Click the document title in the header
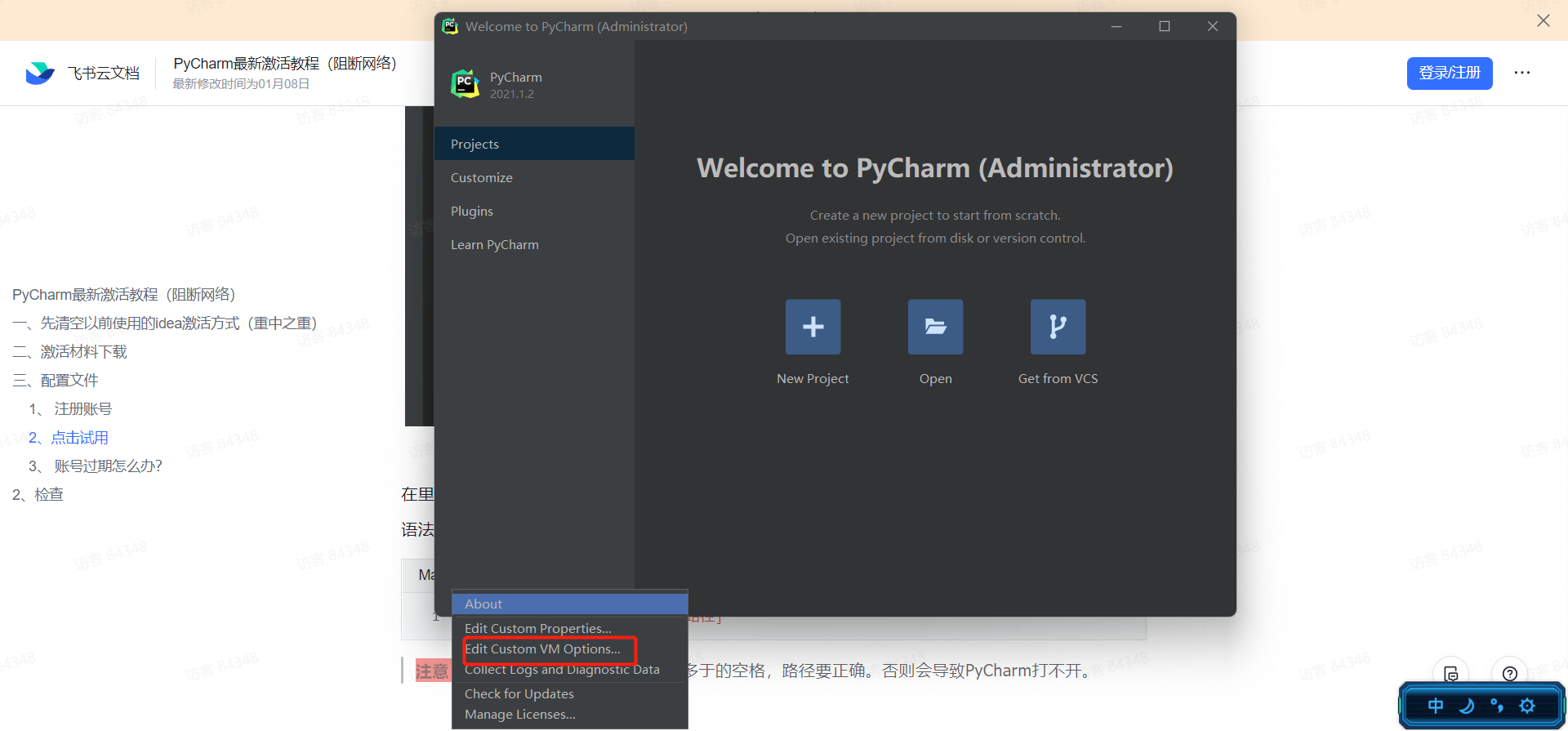The height and width of the screenshot is (731, 1568). pyautogui.click(x=285, y=63)
